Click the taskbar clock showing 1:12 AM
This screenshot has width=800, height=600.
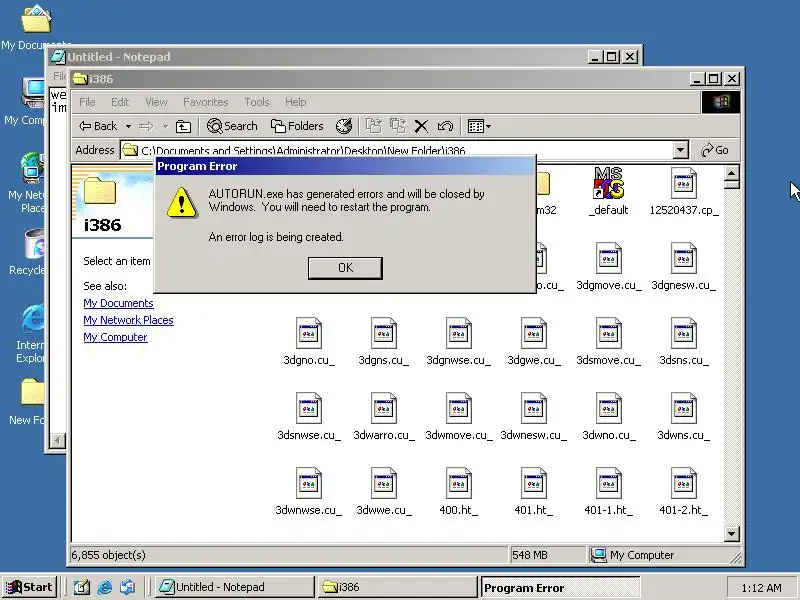[761, 588]
